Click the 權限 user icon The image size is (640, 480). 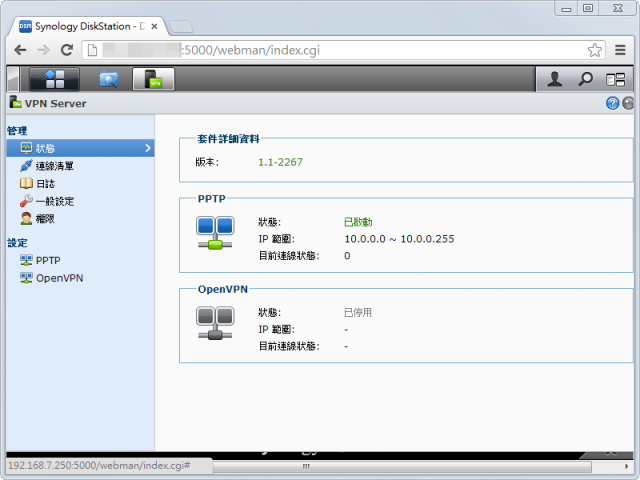(x=26, y=218)
